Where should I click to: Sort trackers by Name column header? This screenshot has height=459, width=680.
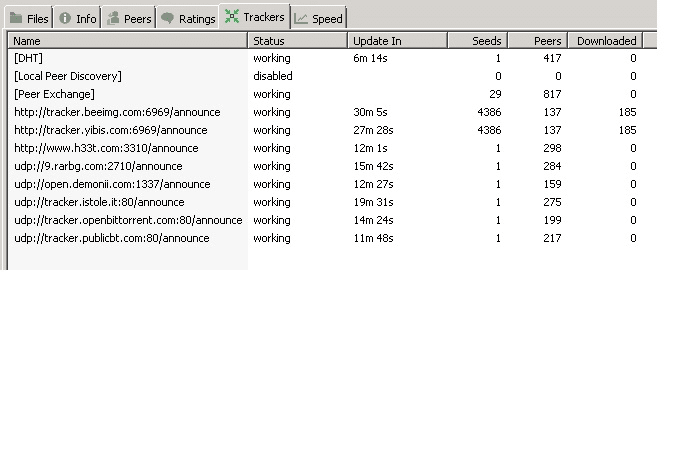tap(128, 41)
